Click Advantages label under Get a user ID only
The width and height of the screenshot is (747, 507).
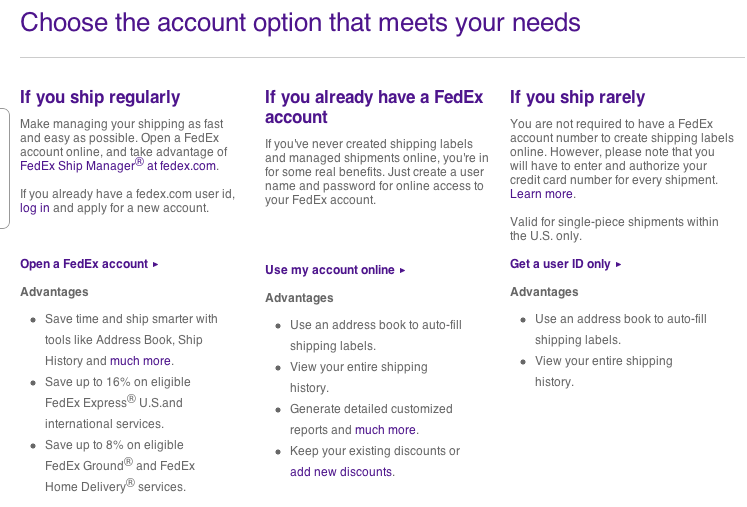(x=544, y=292)
